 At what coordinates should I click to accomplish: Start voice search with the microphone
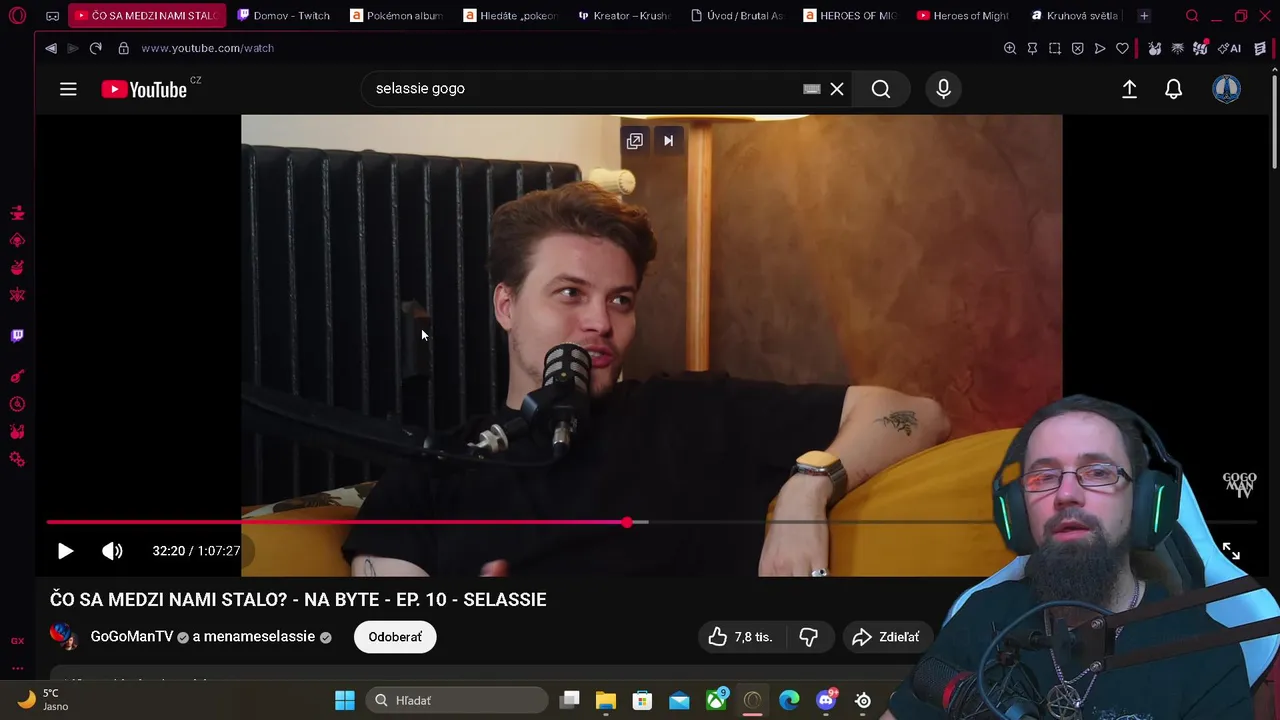943,89
